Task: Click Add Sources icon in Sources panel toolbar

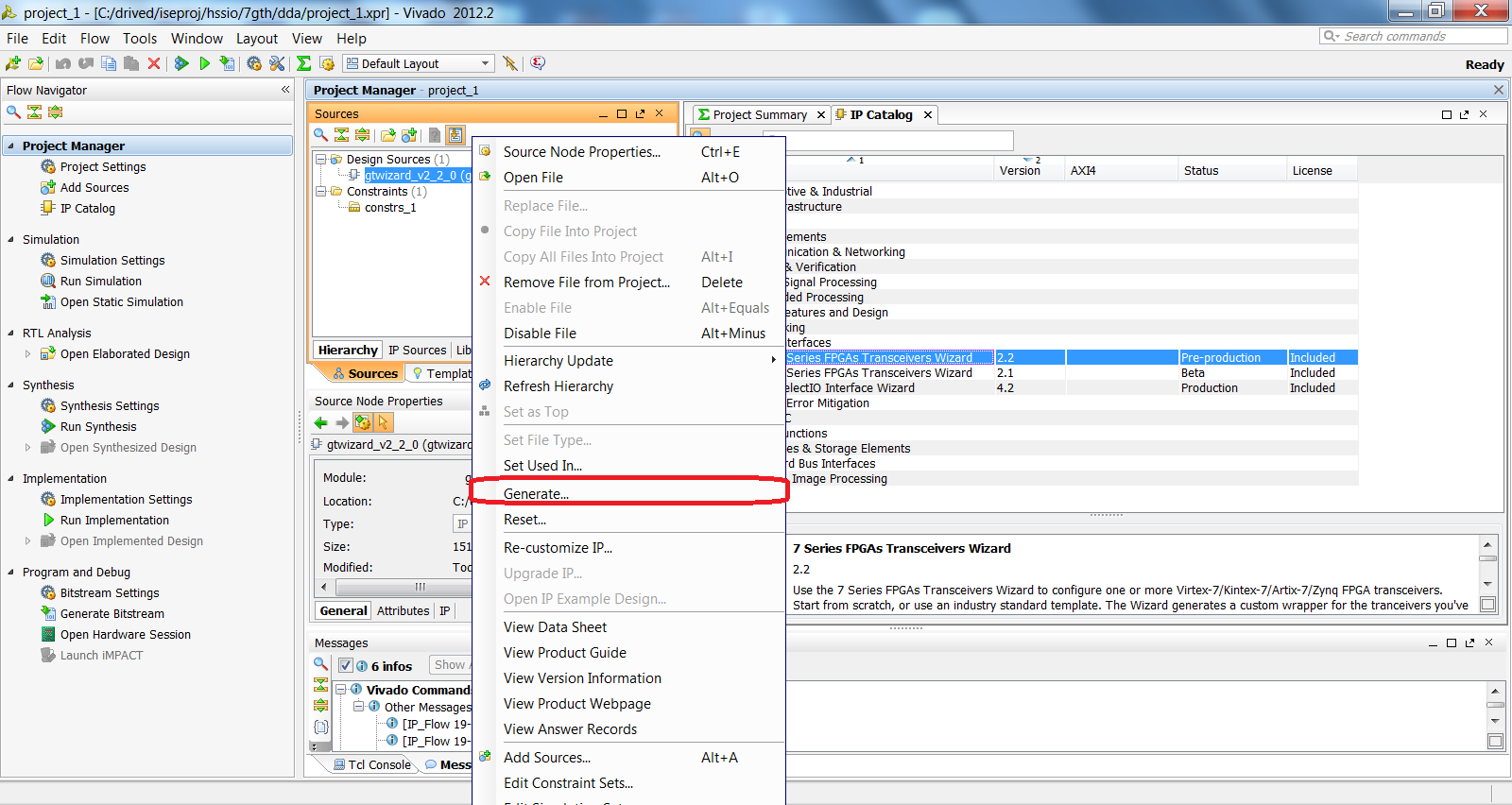Action: (409, 135)
